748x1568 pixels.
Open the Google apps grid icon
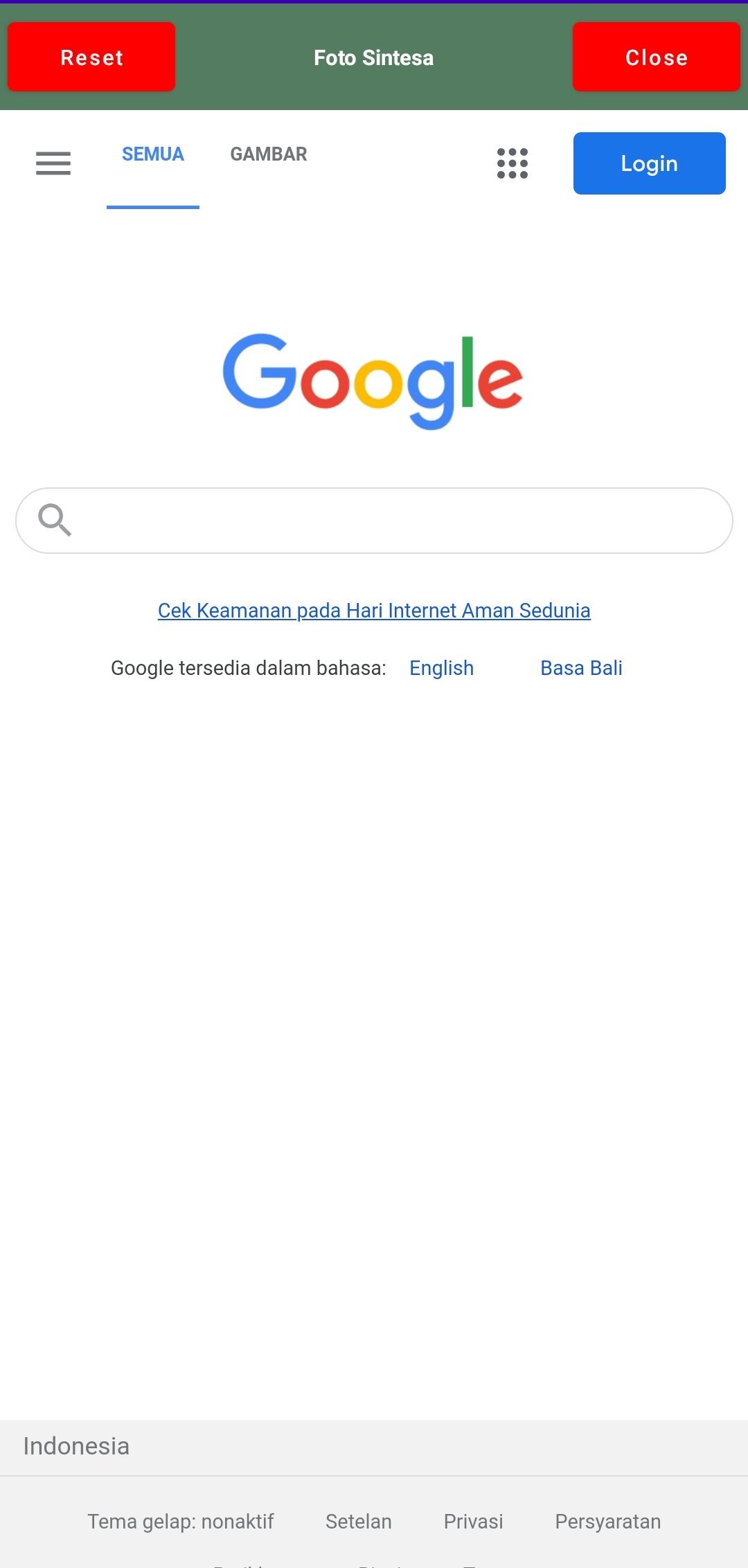513,163
